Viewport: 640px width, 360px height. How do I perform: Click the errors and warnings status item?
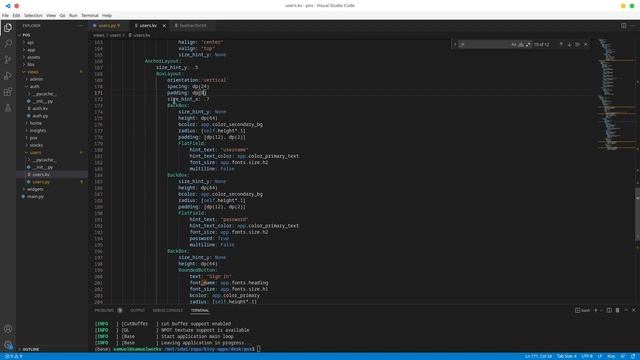point(13,356)
